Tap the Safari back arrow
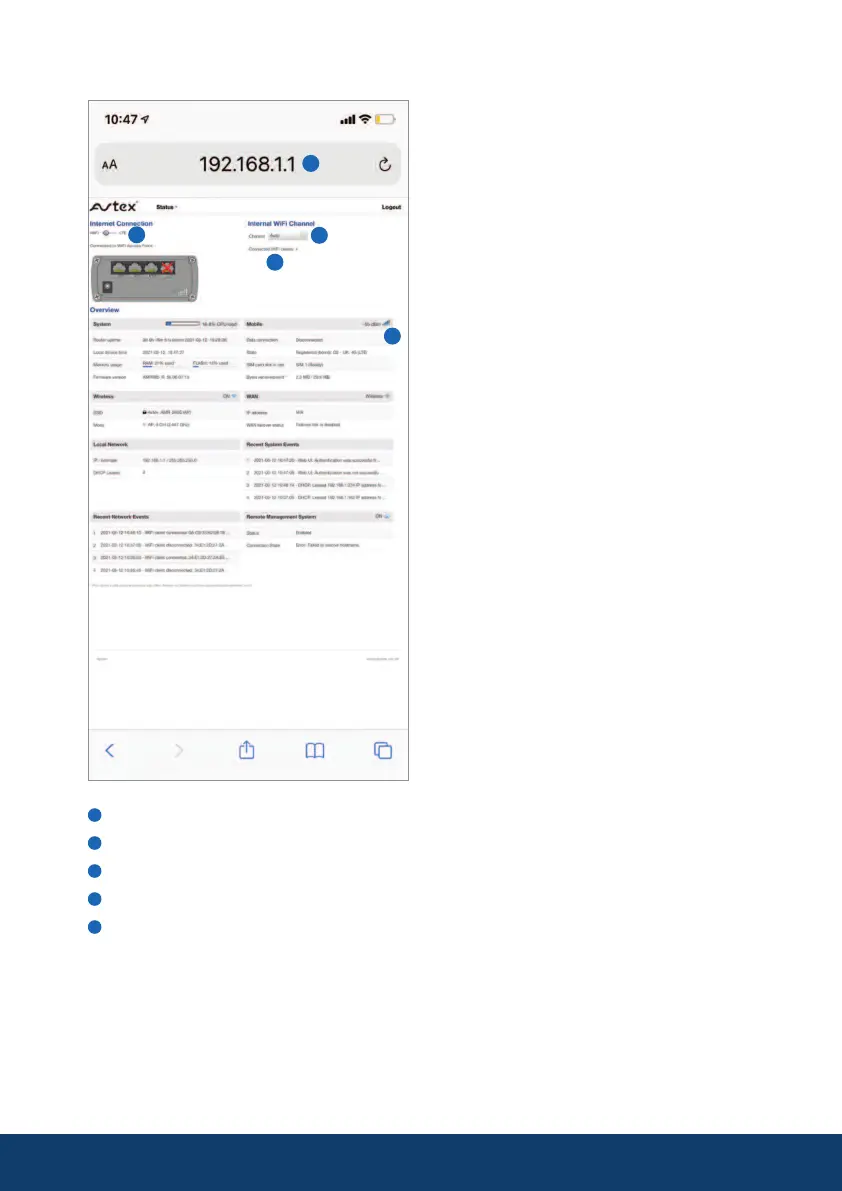The height and width of the screenshot is (1191, 842). click(109, 750)
